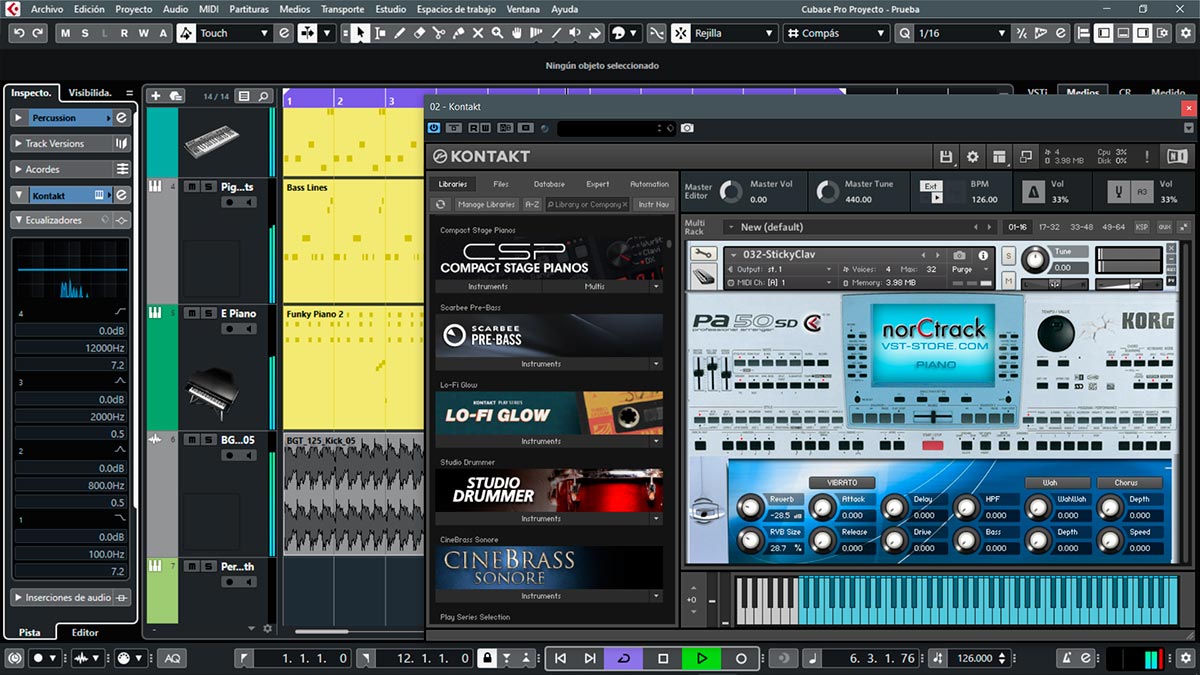This screenshot has height=675, width=1200.
Task: Open Kontakt workspace layout icon
Action: point(998,156)
